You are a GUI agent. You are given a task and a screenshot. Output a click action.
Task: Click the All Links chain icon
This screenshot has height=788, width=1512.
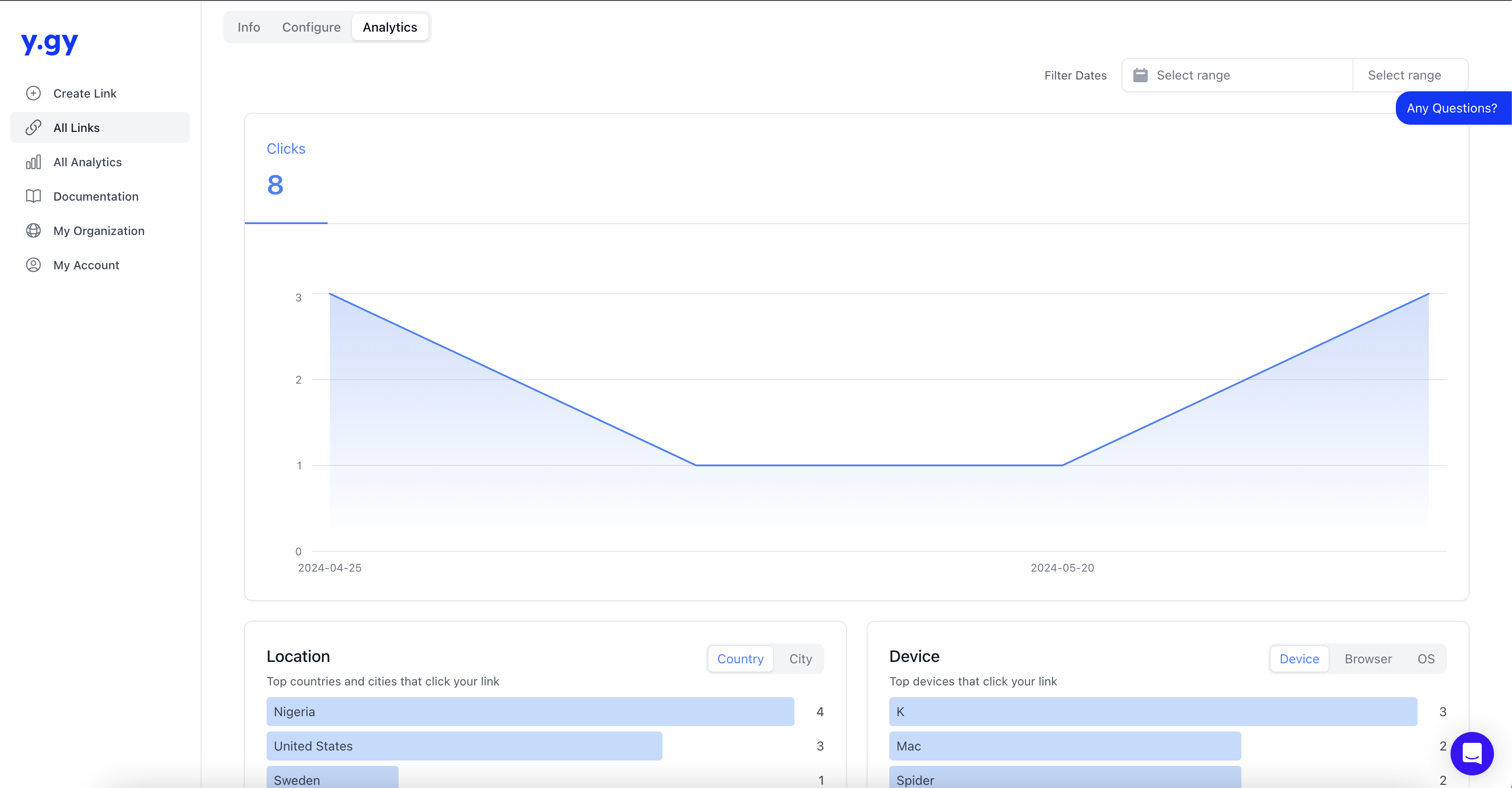(x=33, y=127)
